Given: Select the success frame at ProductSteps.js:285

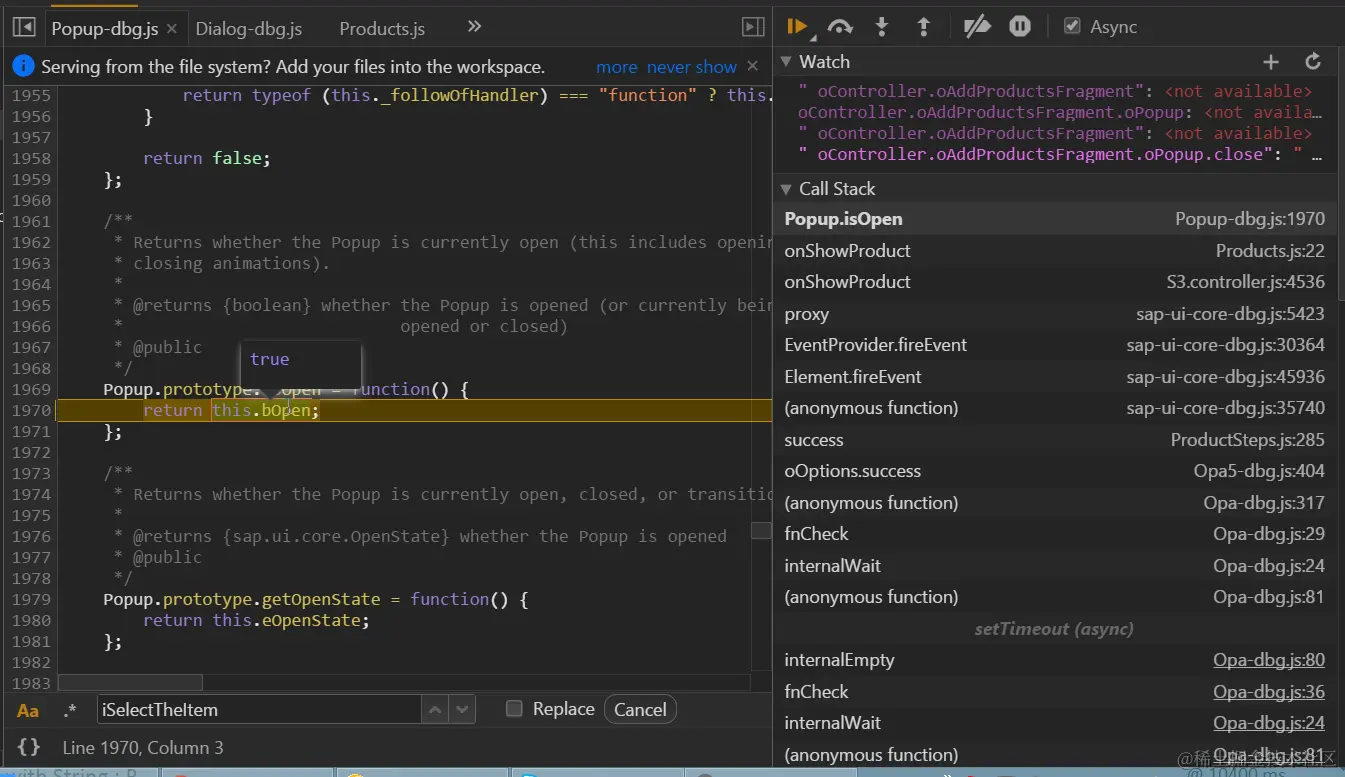Looking at the screenshot, I should [1055, 440].
